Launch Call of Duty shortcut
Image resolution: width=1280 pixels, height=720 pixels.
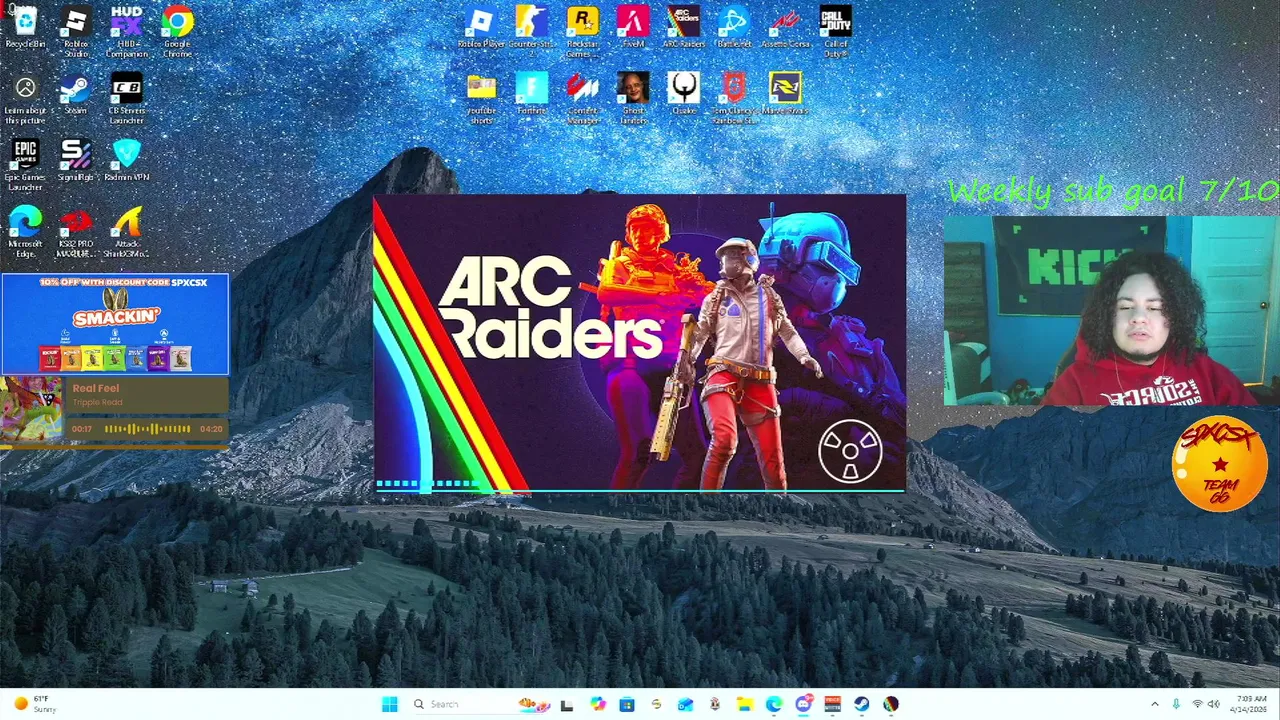click(836, 32)
